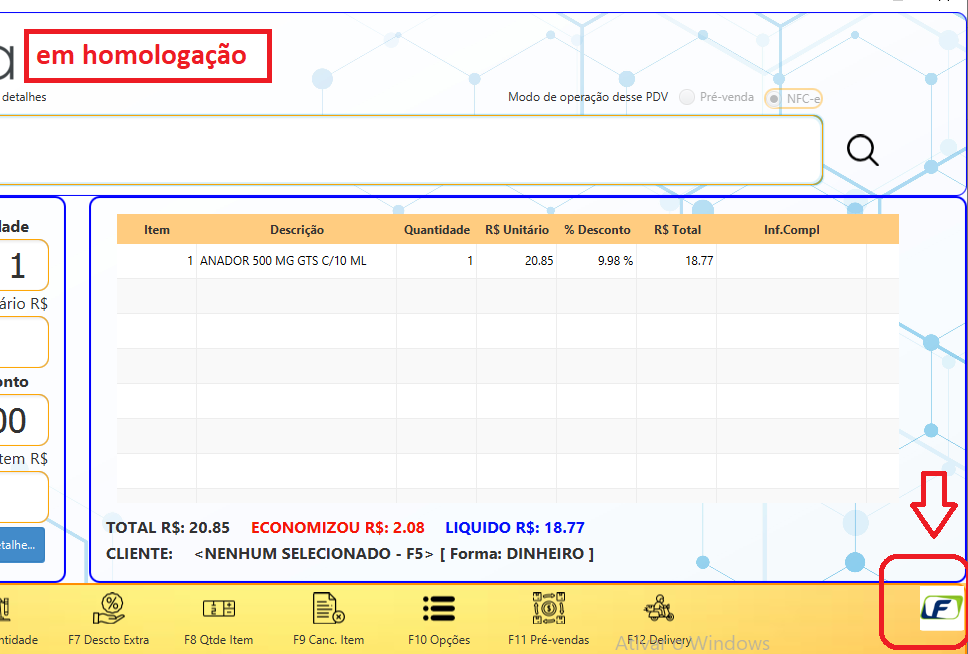Click the NENHUM SELECIONADO - F5 client text
Viewport: 968px width, 654px height.
[314, 554]
